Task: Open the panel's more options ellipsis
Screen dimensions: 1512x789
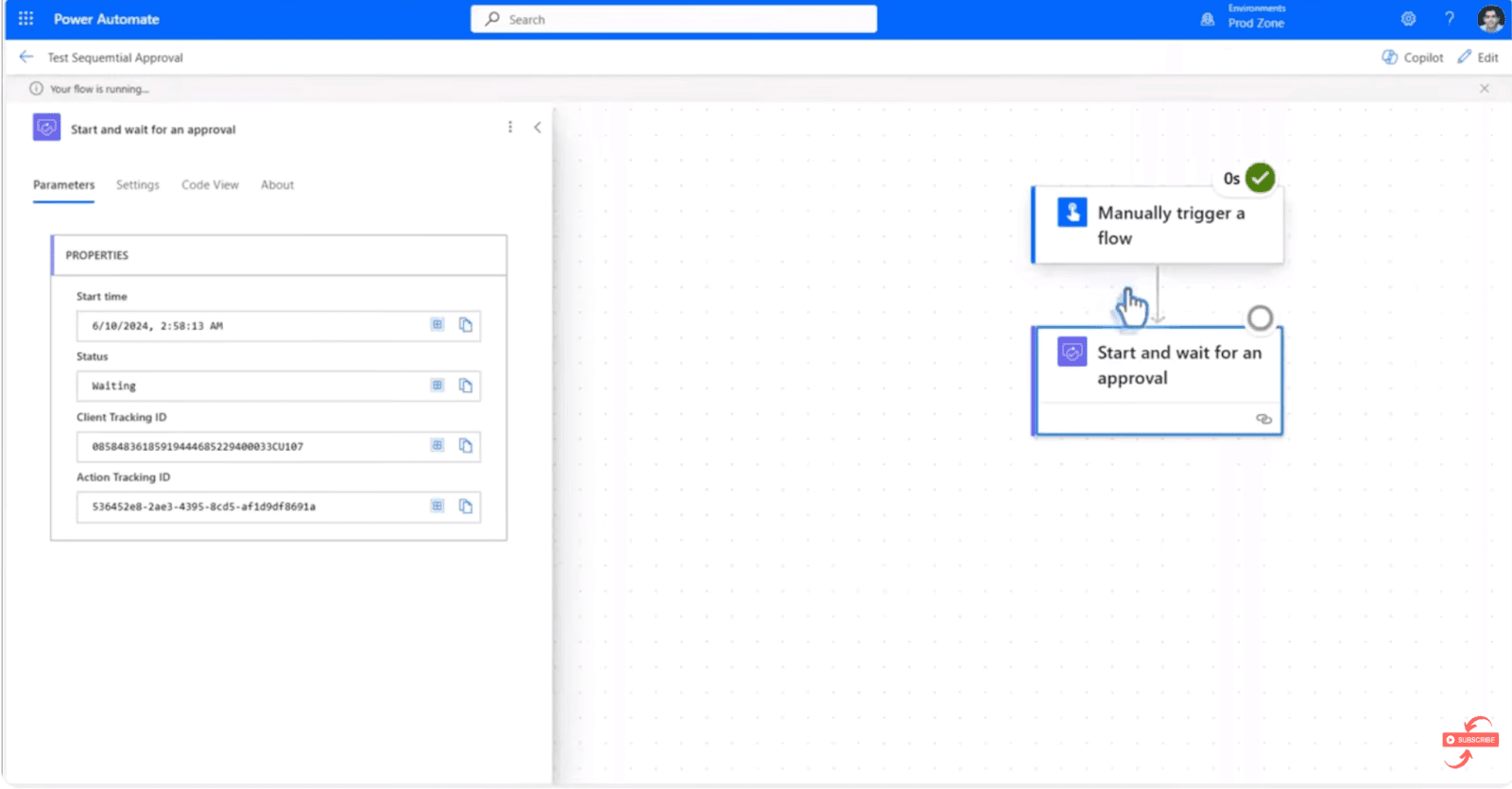Action: (510, 128)
